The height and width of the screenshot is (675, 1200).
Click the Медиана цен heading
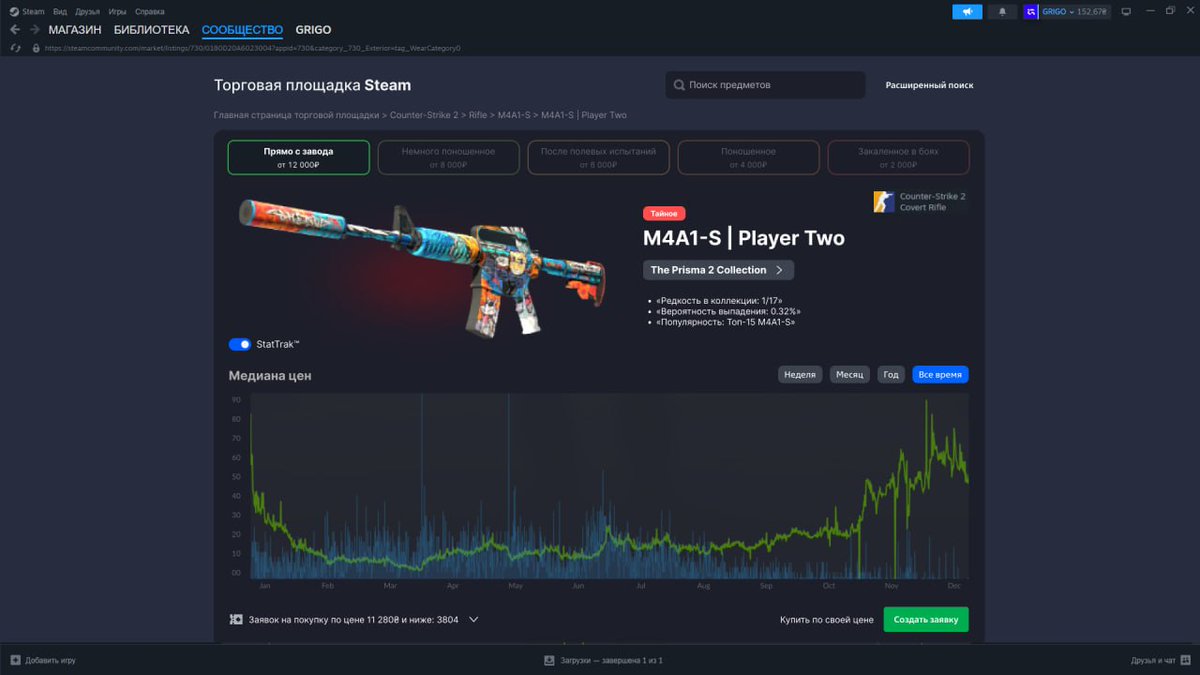click(270, 376)
